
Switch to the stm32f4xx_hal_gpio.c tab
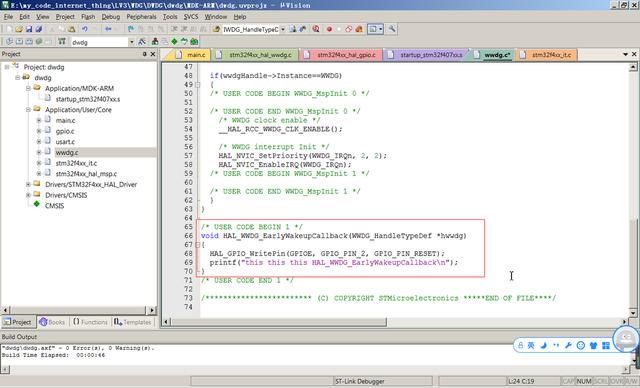point(341,55)
